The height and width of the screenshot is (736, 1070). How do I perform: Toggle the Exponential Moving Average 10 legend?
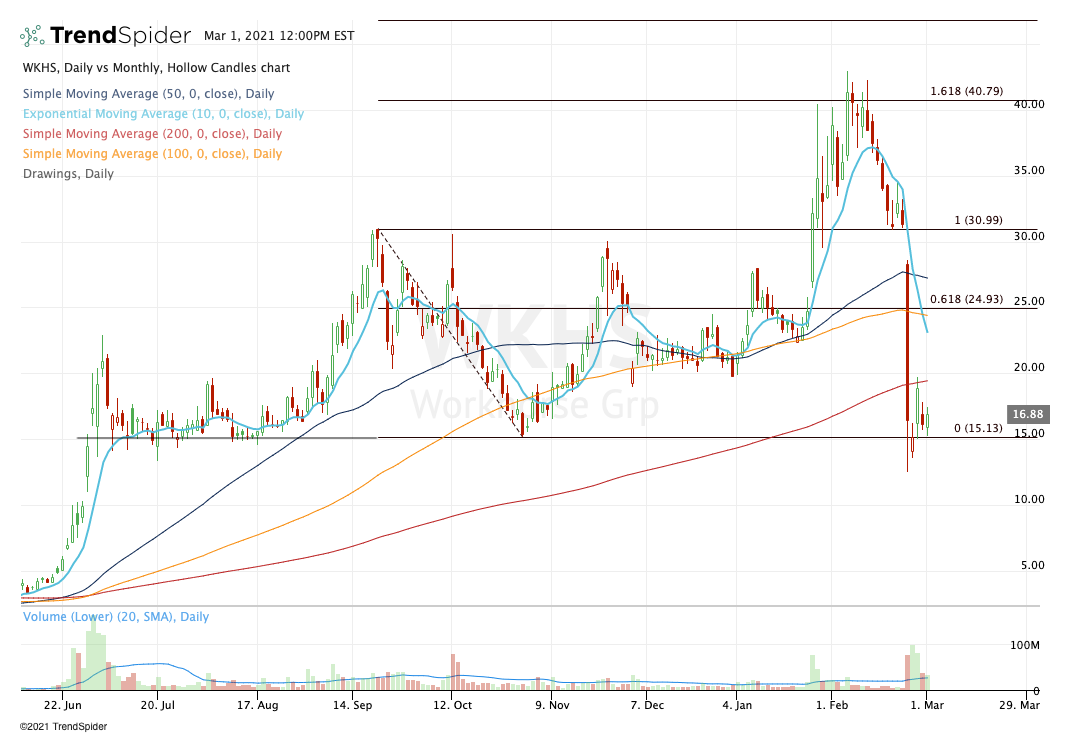(x=162, y=114)
